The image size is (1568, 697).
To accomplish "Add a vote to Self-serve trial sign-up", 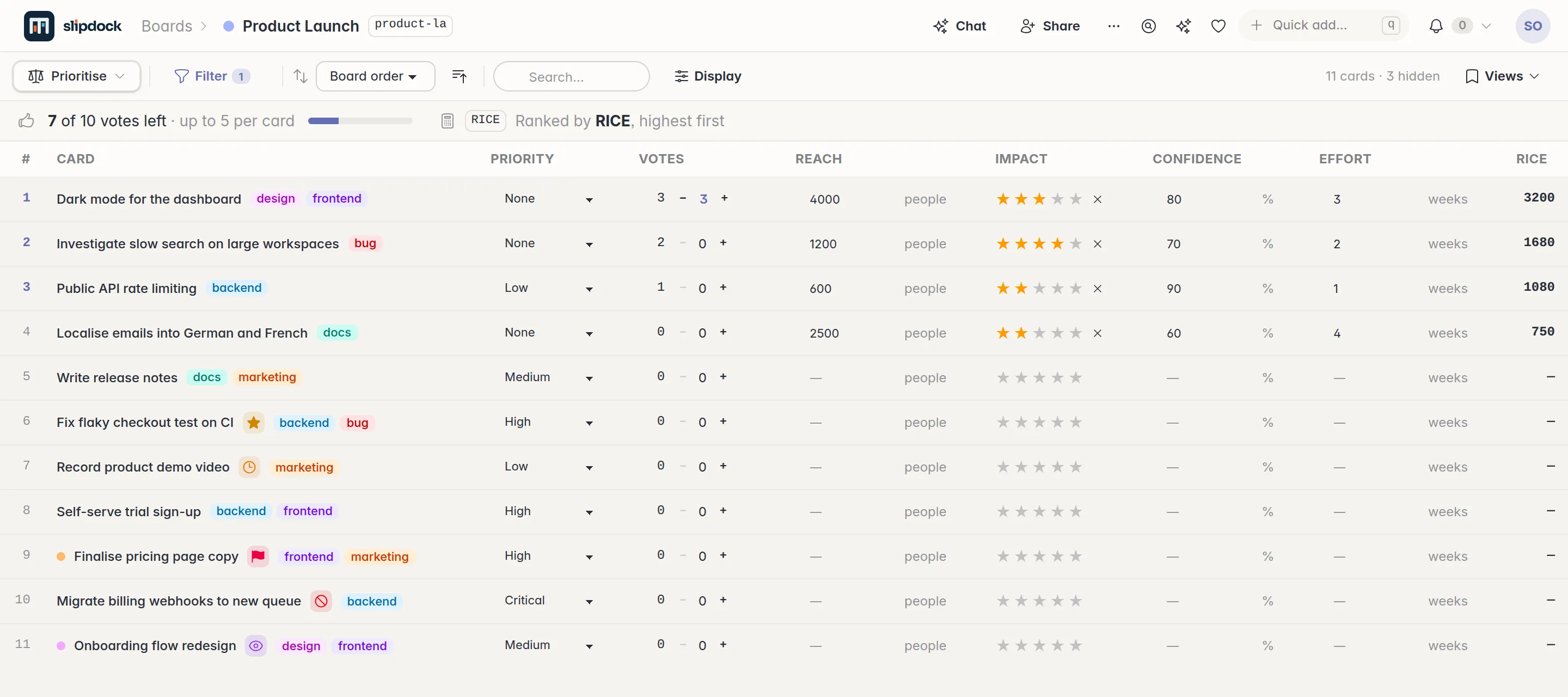I will point(723,511).
